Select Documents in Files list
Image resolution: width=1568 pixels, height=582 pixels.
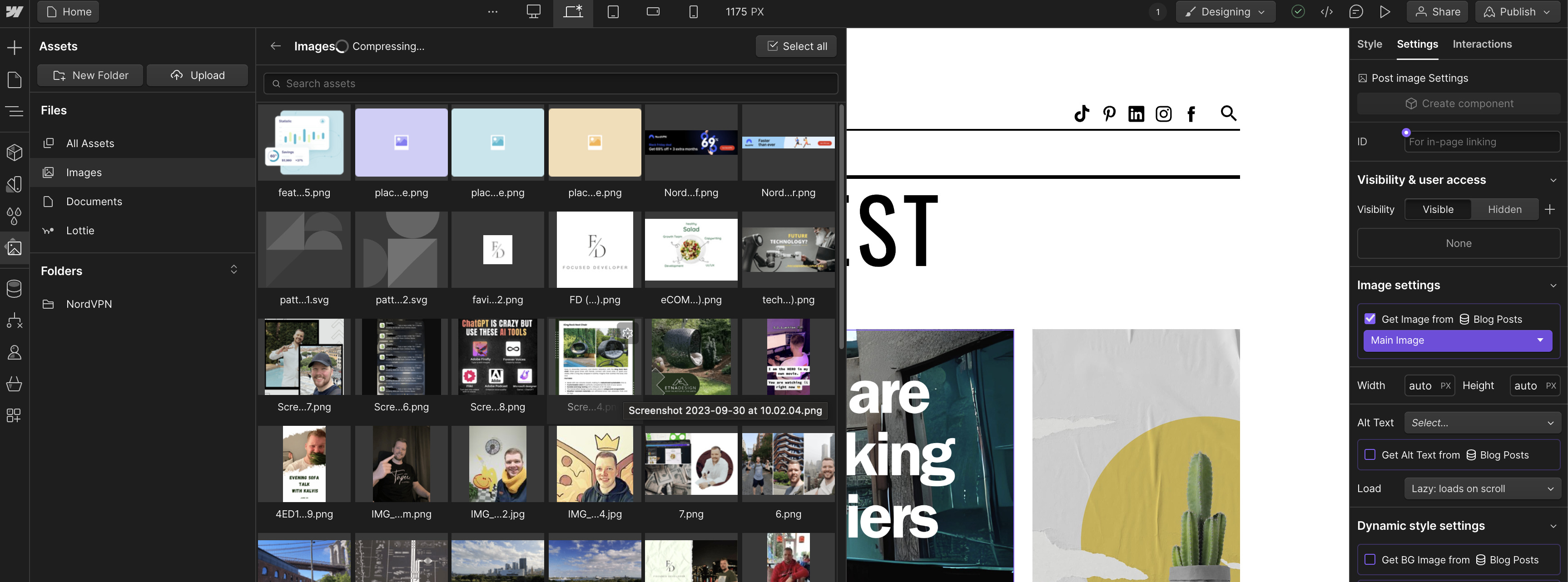pos(143,201)
